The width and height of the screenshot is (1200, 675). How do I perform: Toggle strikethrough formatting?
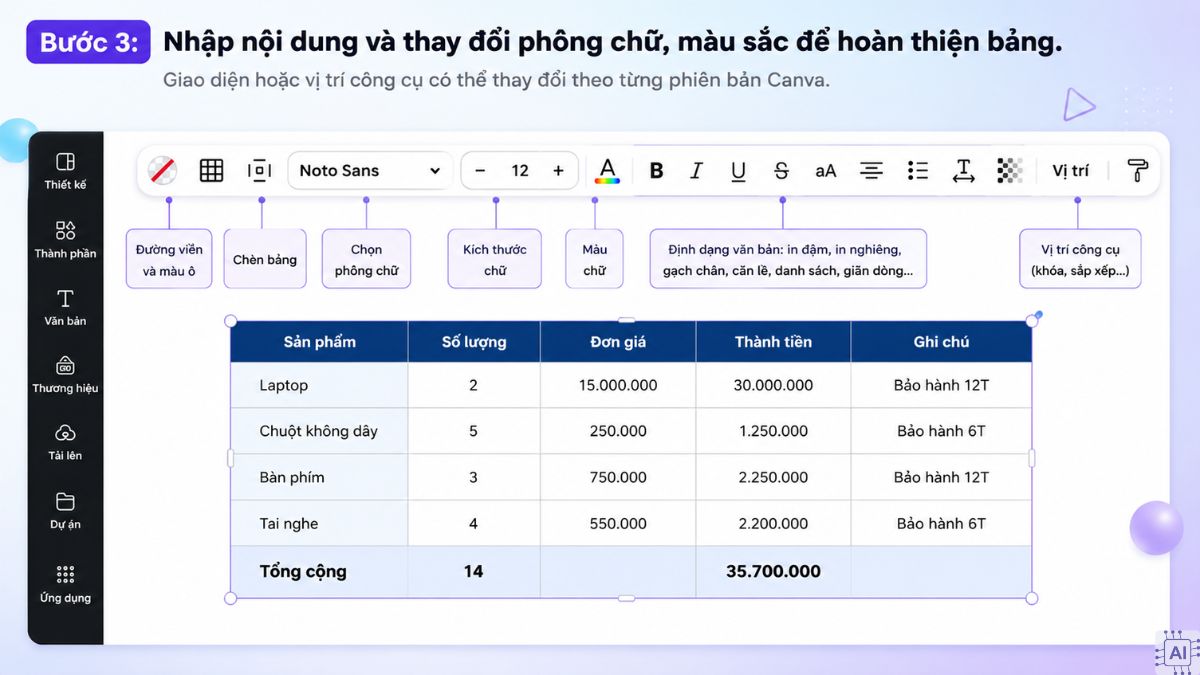coord(781,171)
